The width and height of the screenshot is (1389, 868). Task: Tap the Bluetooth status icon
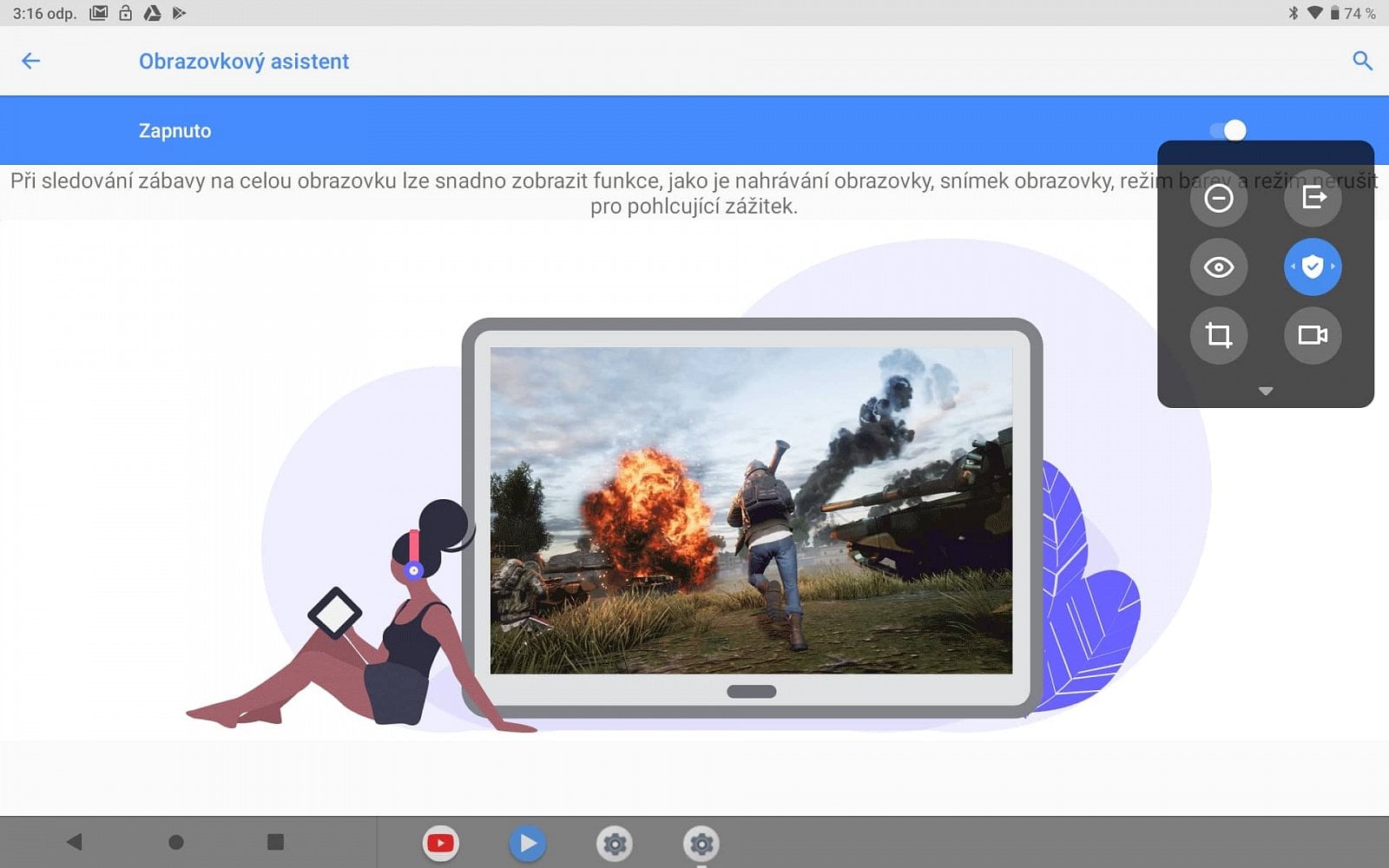(x=1294, y=13)
